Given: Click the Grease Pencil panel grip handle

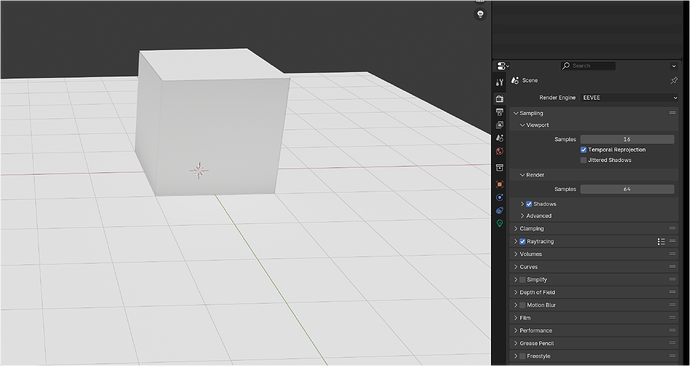Looking at the screenshot, I should (x=672, y=343).
